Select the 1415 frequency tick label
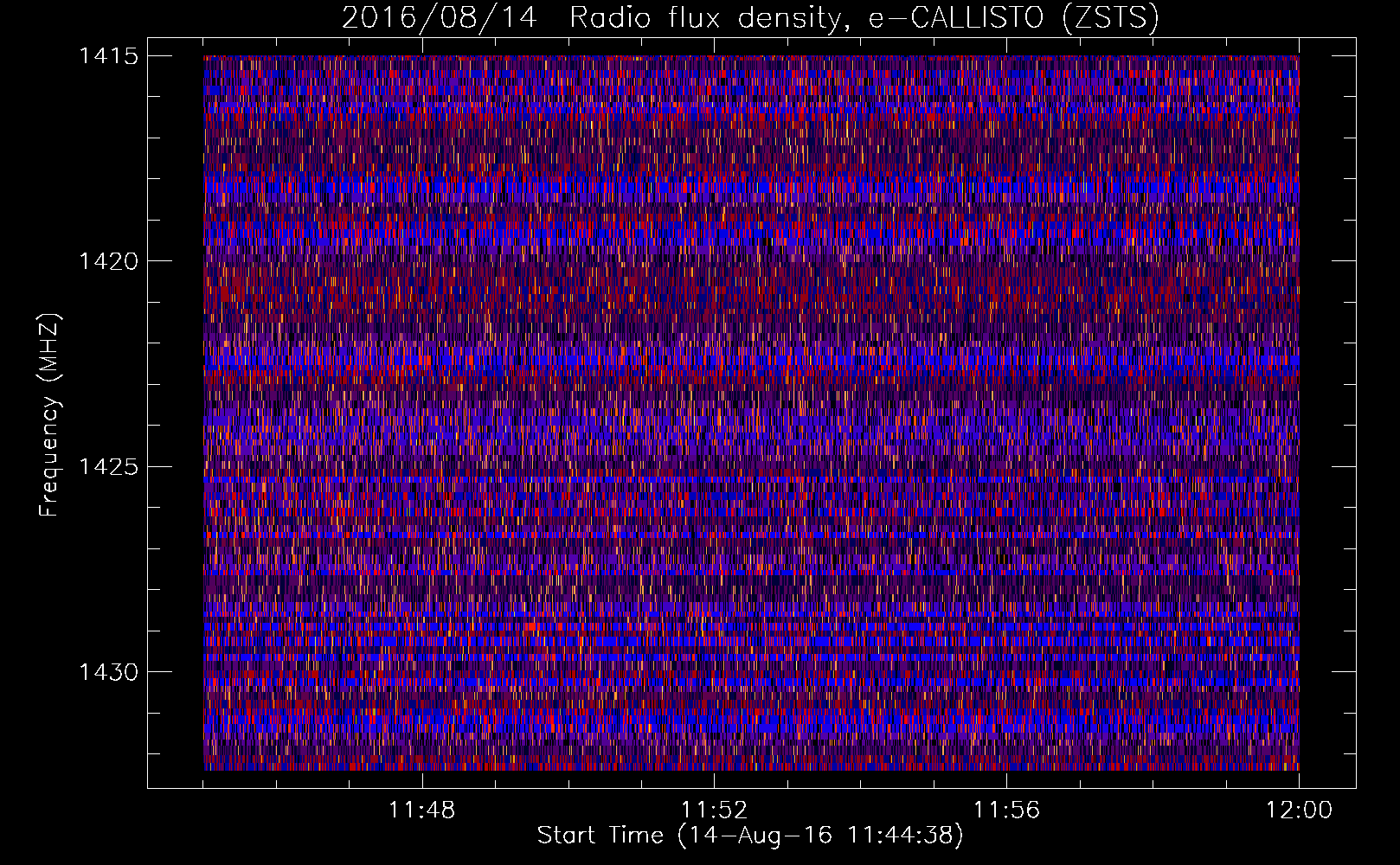 pyautogui.click(x=109, y=56)
